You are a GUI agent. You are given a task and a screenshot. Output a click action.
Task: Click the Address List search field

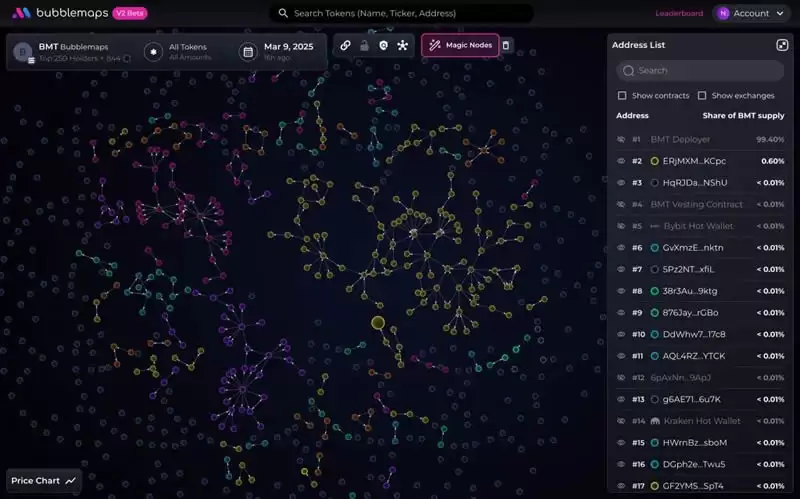700,71
